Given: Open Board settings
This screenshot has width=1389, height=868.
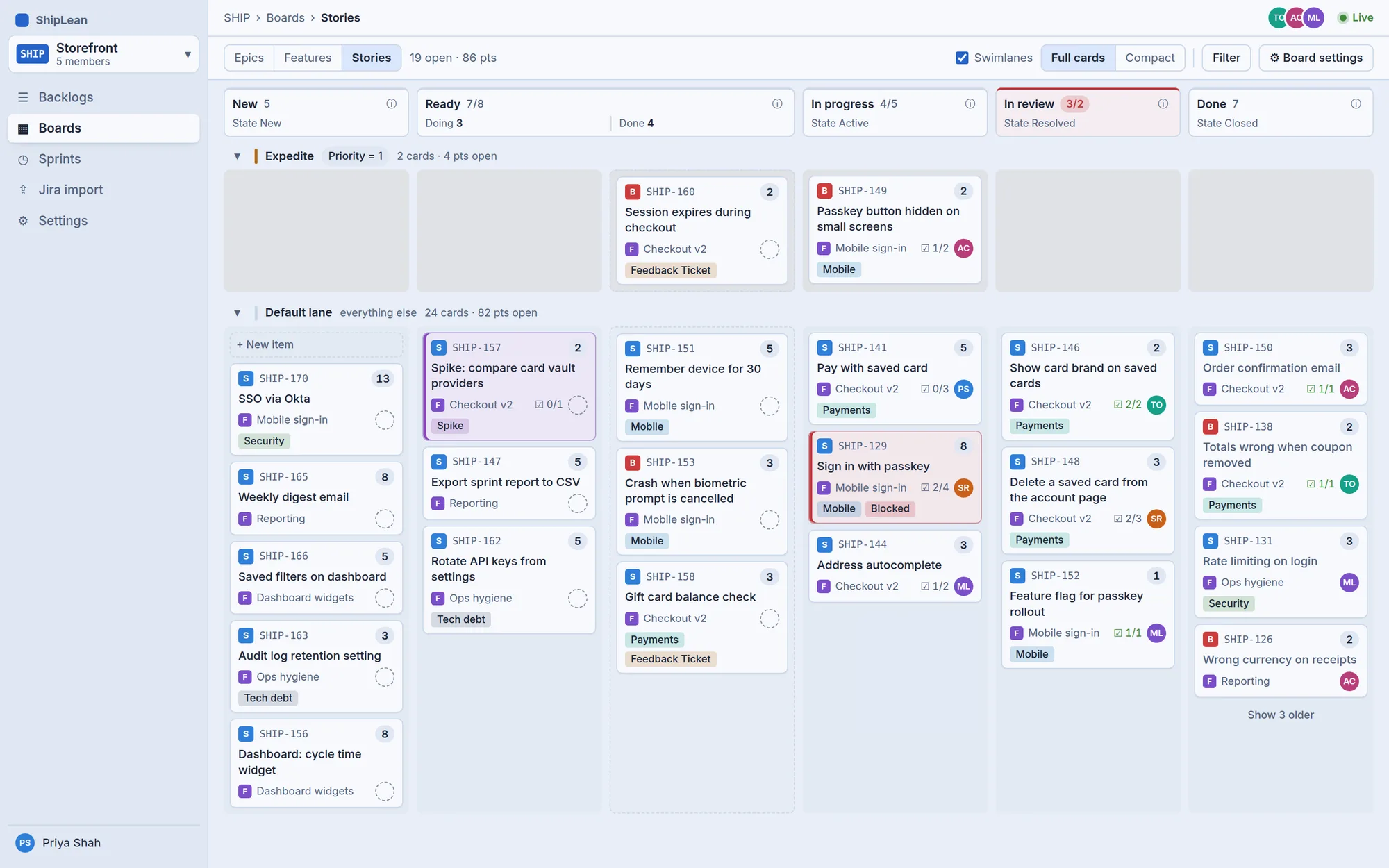Looking at the screenshot, I should 1316,58.
